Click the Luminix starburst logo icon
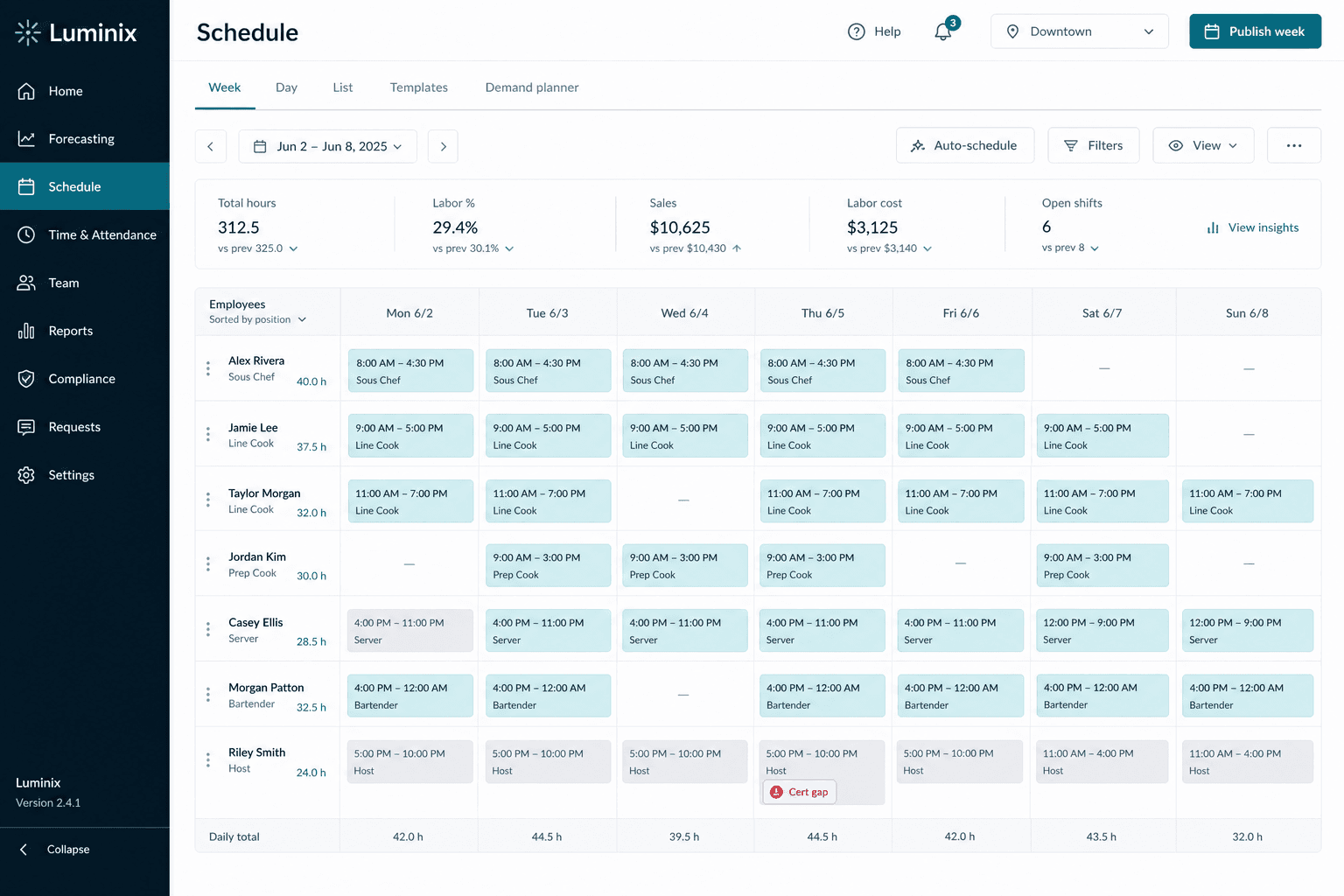This screenshot has width=1344, height=896. coord(28,32)
